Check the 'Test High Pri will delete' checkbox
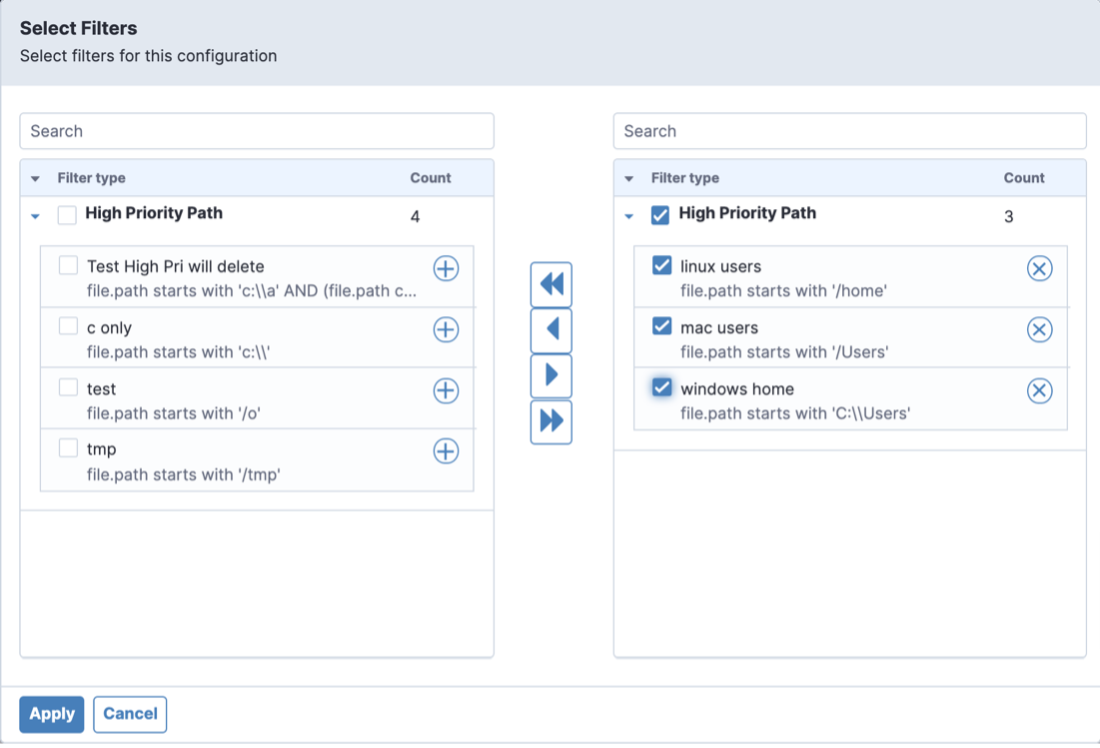This screenshot has height=748, width=1100. tap(68, 265)
